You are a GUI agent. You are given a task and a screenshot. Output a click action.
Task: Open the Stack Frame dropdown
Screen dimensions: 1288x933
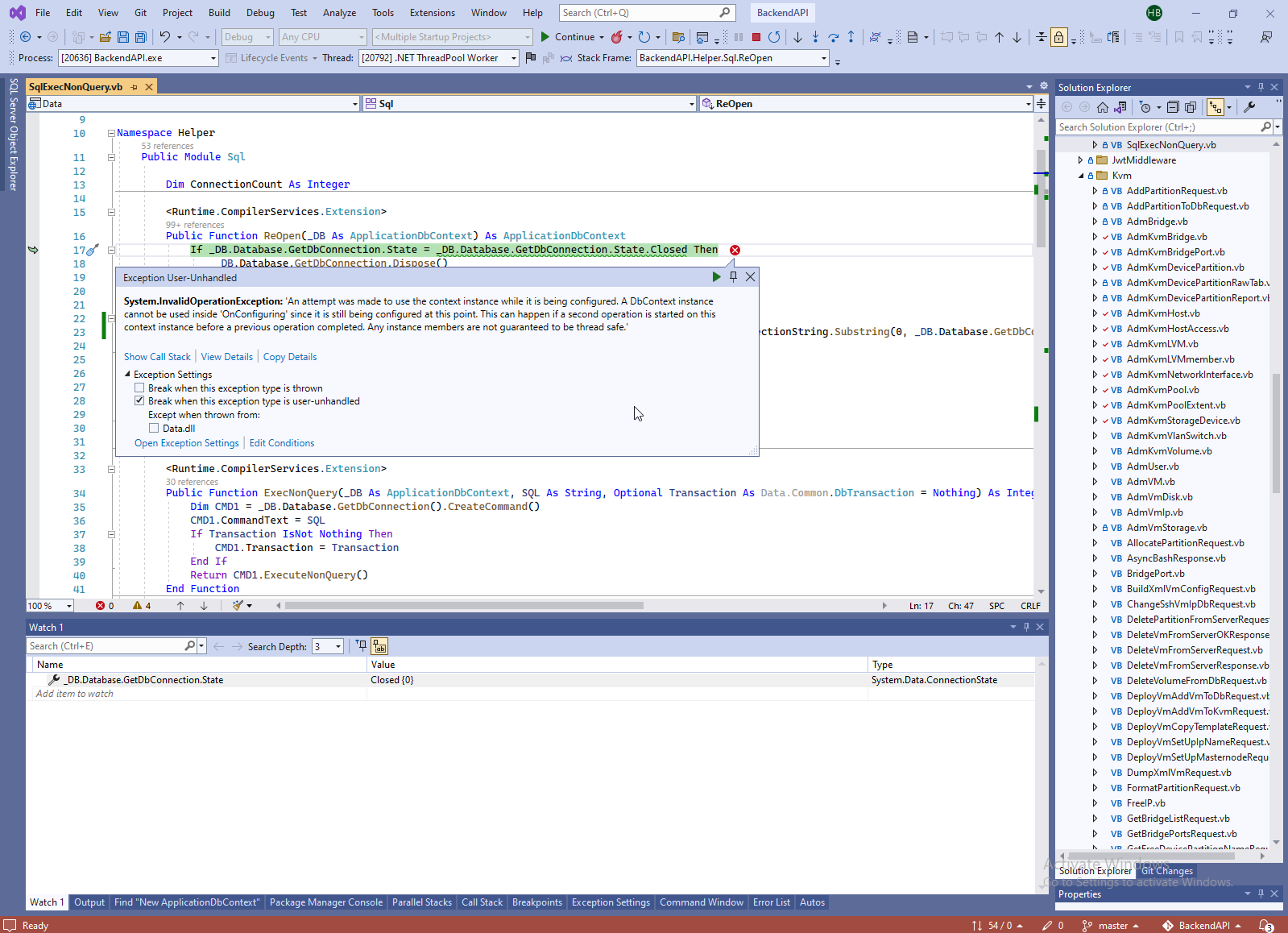(x=733, y=58)
